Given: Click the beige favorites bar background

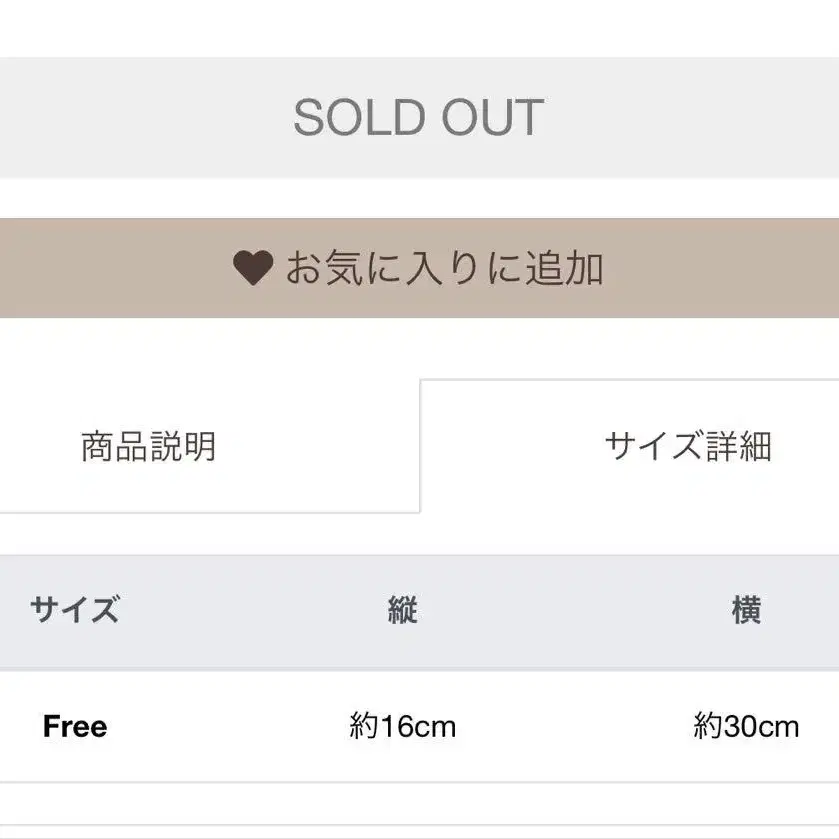Looking at the screenshot, I should click(100, 268).
